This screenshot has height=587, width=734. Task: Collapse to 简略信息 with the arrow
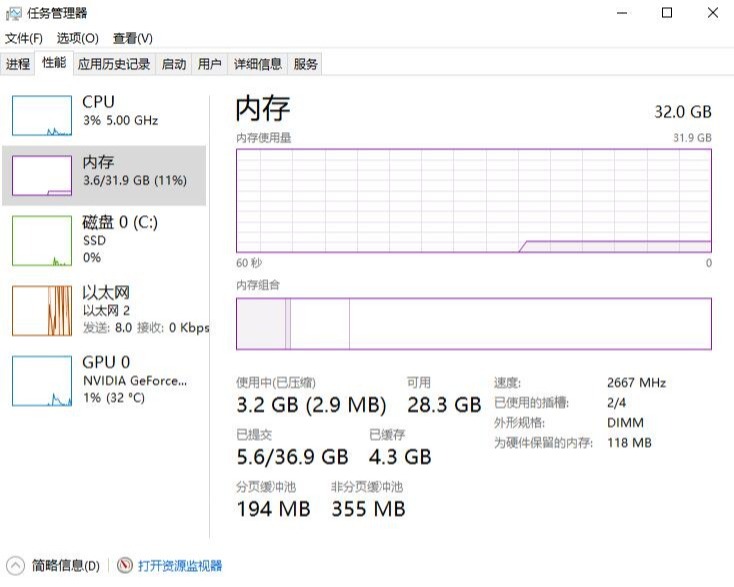coord(15,566)
